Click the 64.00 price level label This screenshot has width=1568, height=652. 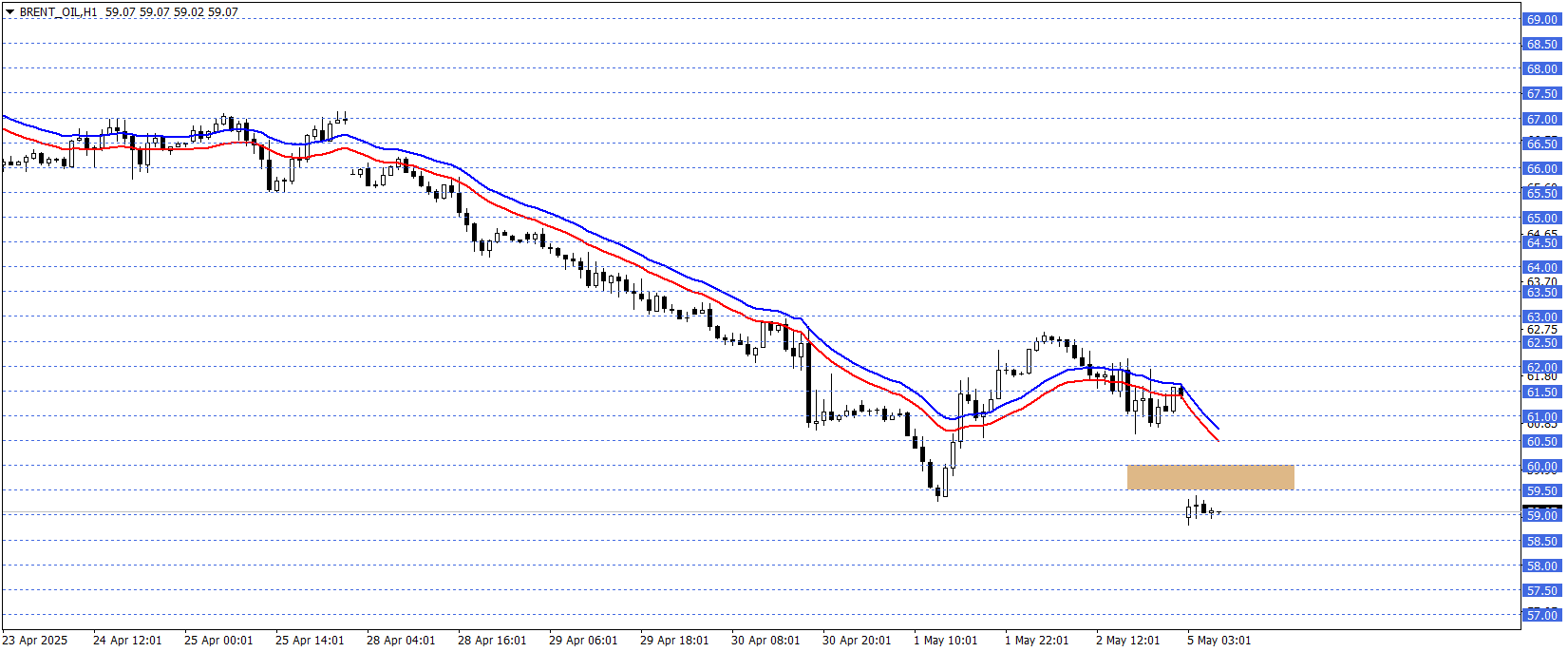pos(1541,267)
